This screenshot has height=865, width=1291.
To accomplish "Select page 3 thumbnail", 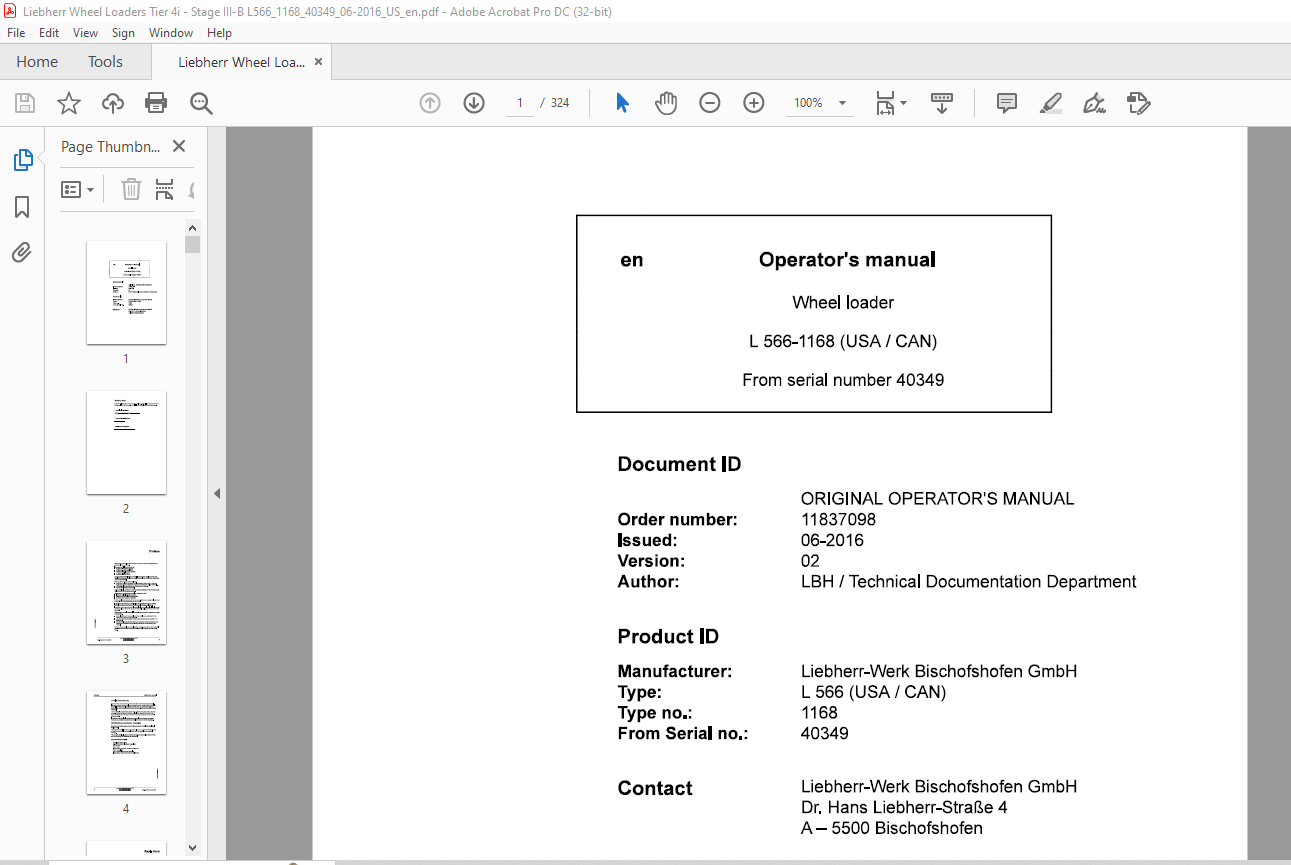I will pos(126,592).
